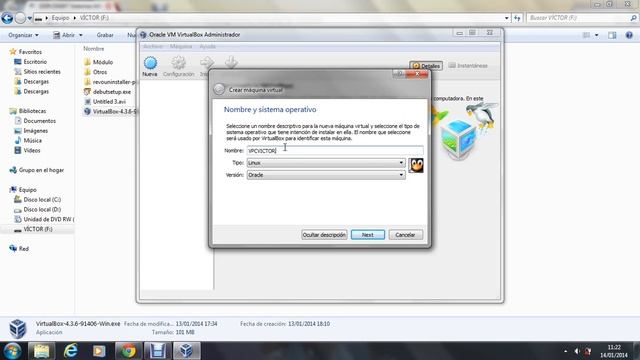Click the refresh button beside address bar
This screenshot has width=640, height=360.
(x=517, y=18)
